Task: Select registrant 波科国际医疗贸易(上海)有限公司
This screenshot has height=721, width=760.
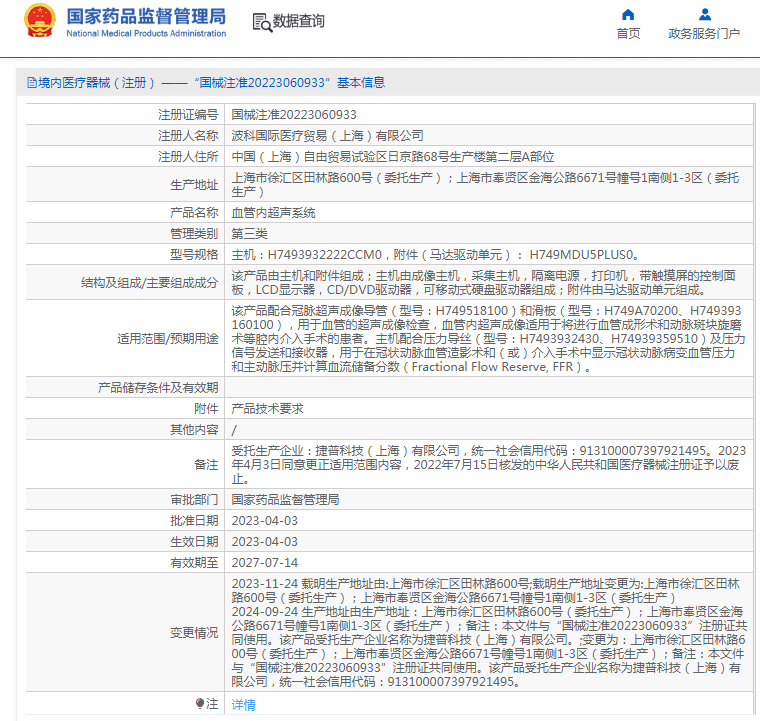Action: [327, 136]
